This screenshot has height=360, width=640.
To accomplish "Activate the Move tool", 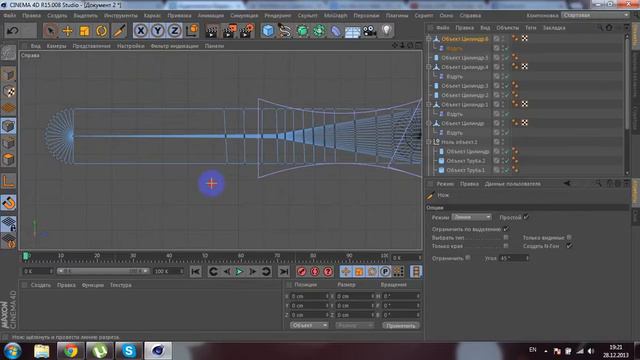I will (67, 31).
